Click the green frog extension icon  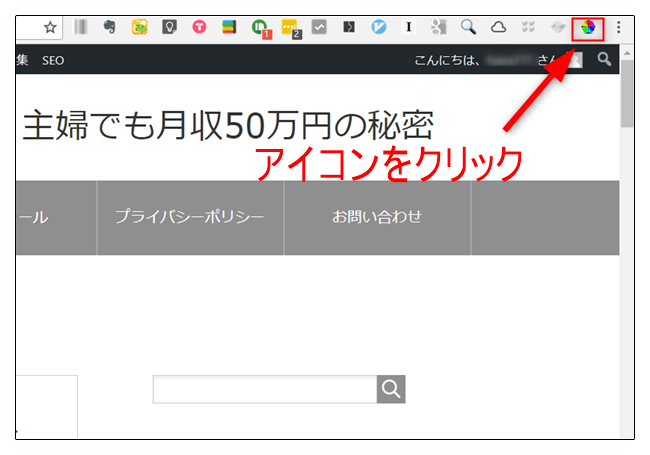pyautogui.click(x=140, y=27)
